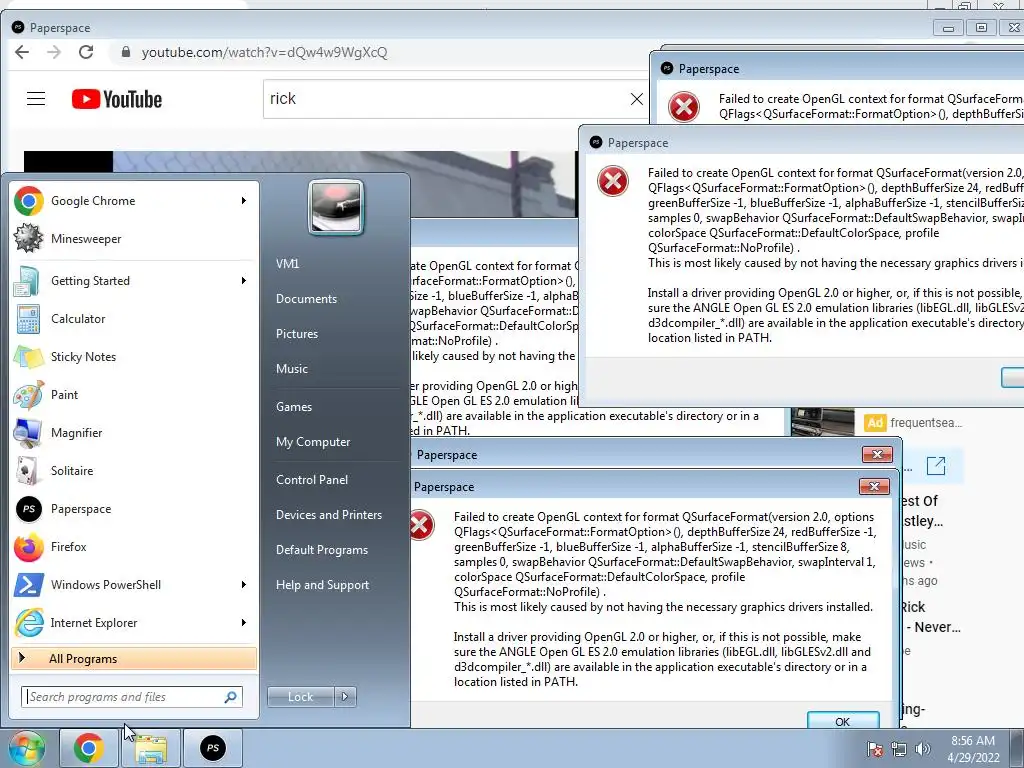The width and height of the screenshot is (1024, 768).
Task: Click the network tray icon
Action: 899,750
